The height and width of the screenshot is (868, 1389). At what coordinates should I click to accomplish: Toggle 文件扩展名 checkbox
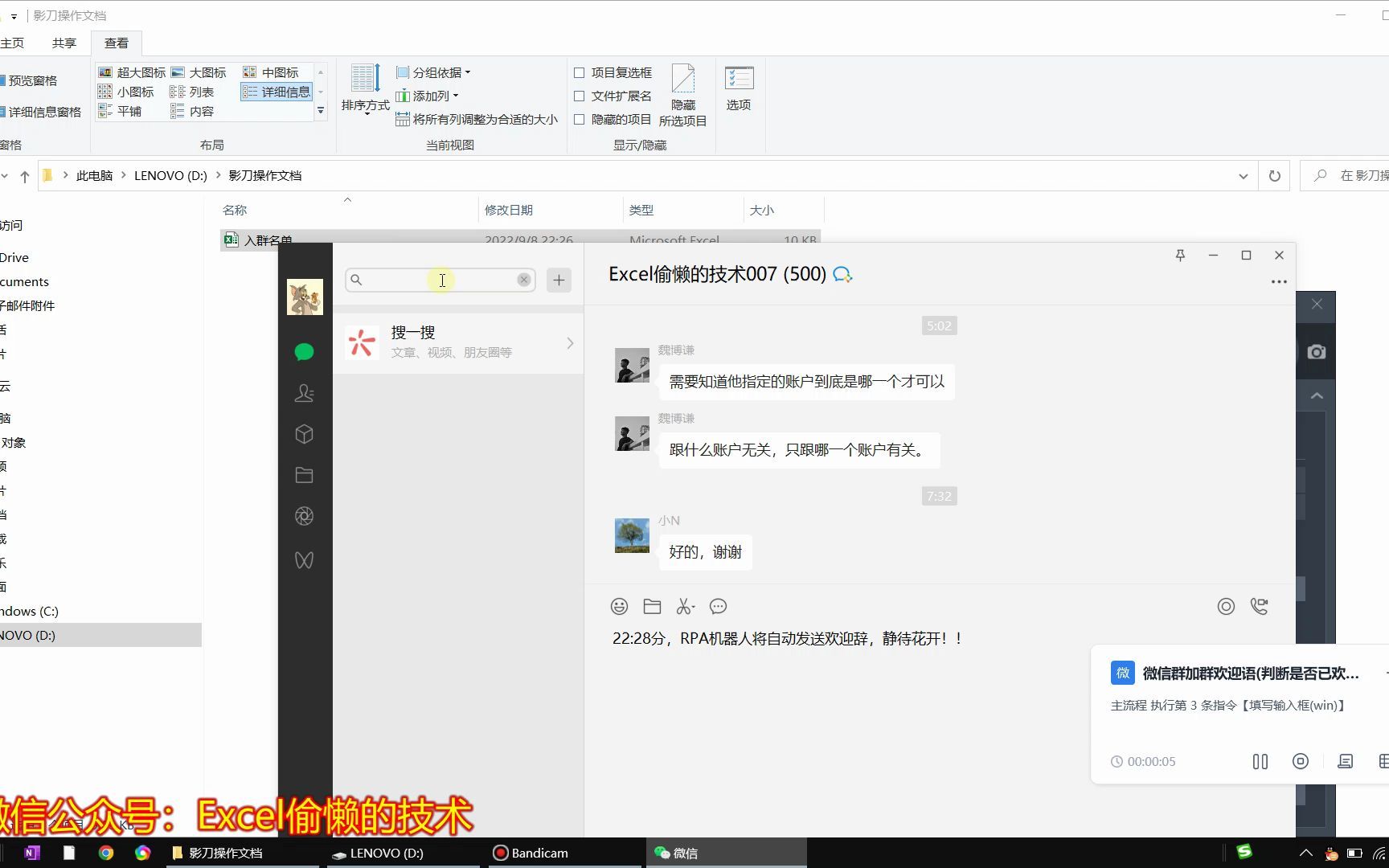tap(579, 96)
